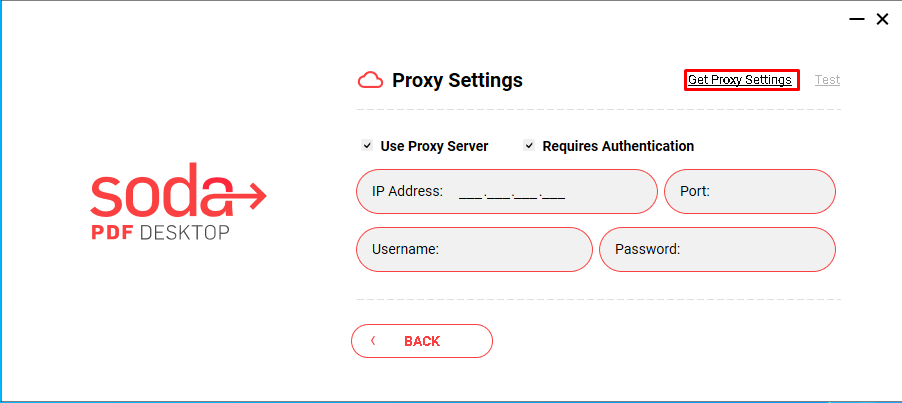
Task: Select the last octet of IP Address
Action: point(553,193)
